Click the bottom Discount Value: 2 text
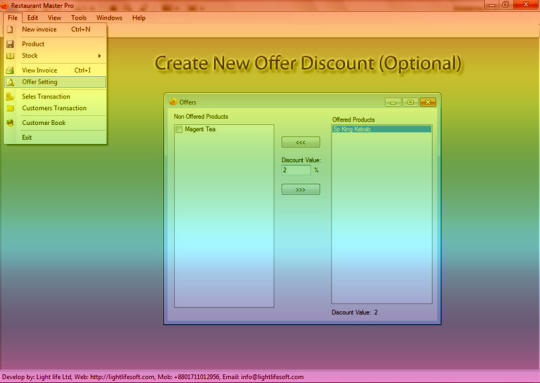Screen dimensions: 540x383 354,312
